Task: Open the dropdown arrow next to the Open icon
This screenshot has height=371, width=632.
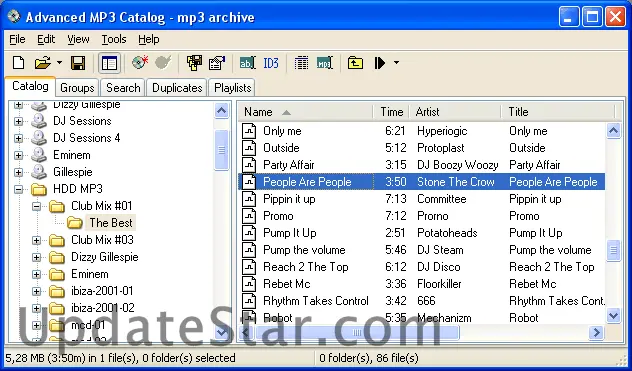Action: 59,63
